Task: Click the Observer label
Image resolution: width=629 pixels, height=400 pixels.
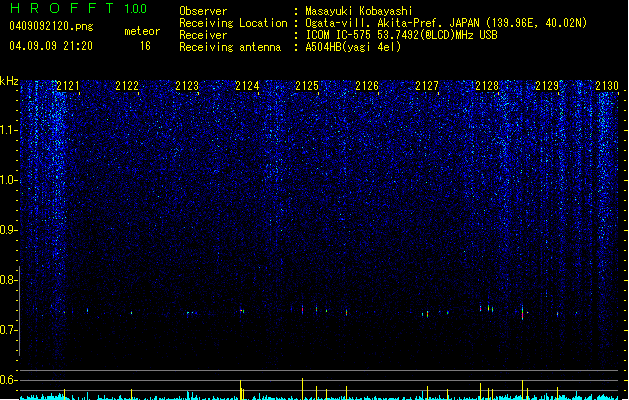Action: pos(203,11)
